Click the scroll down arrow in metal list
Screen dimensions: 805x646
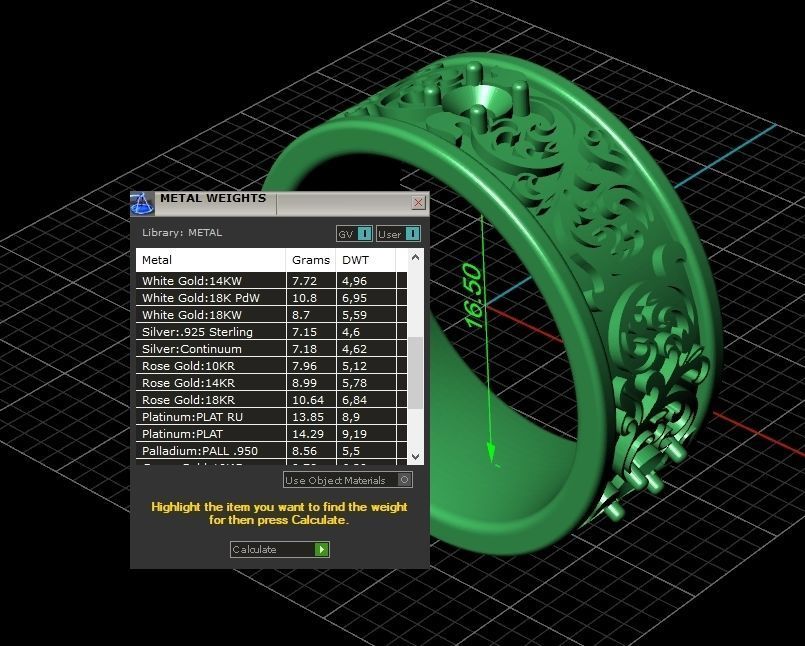(415, 457)
